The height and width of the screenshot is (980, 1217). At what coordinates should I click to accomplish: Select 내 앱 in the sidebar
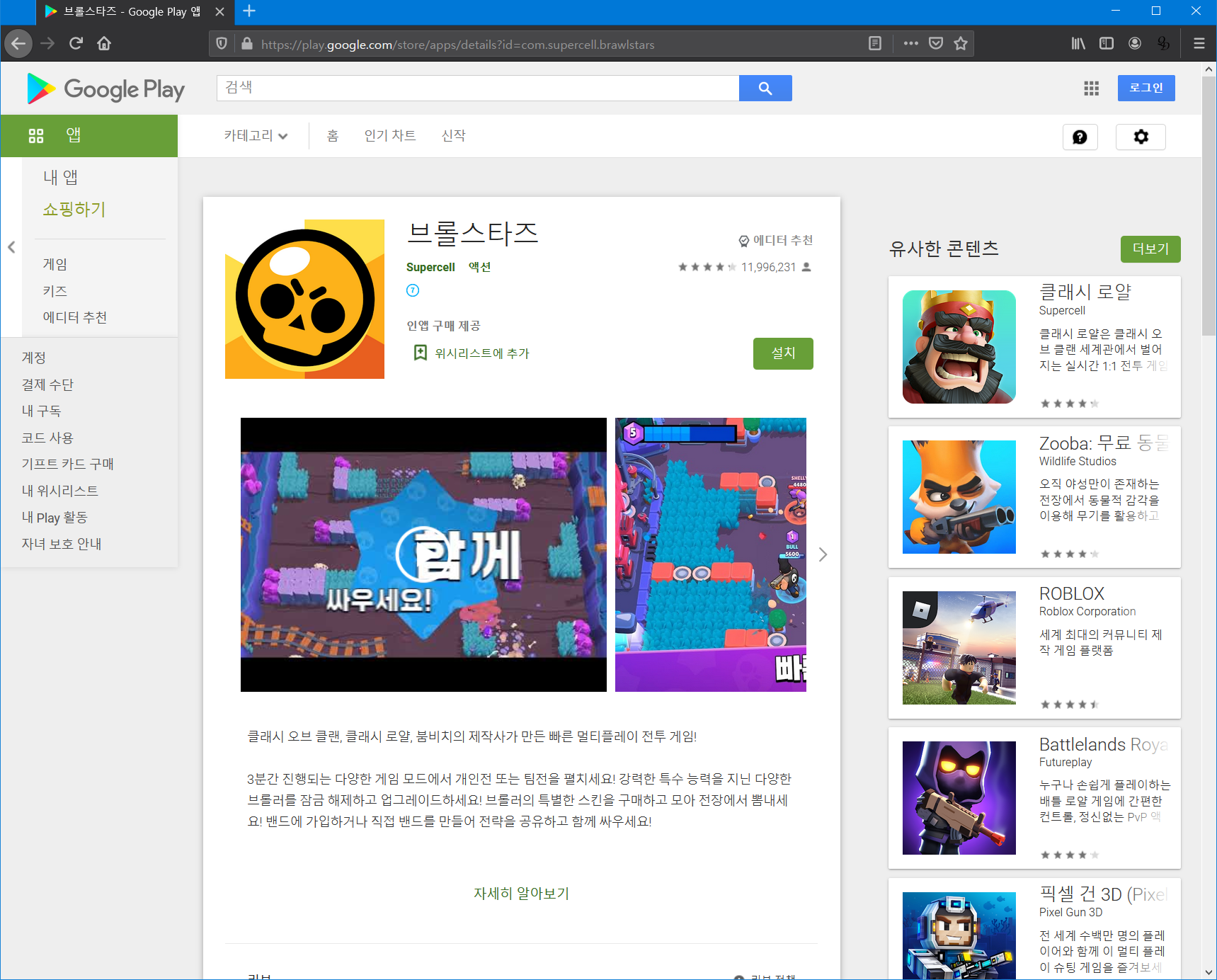[x=61, y=177]
